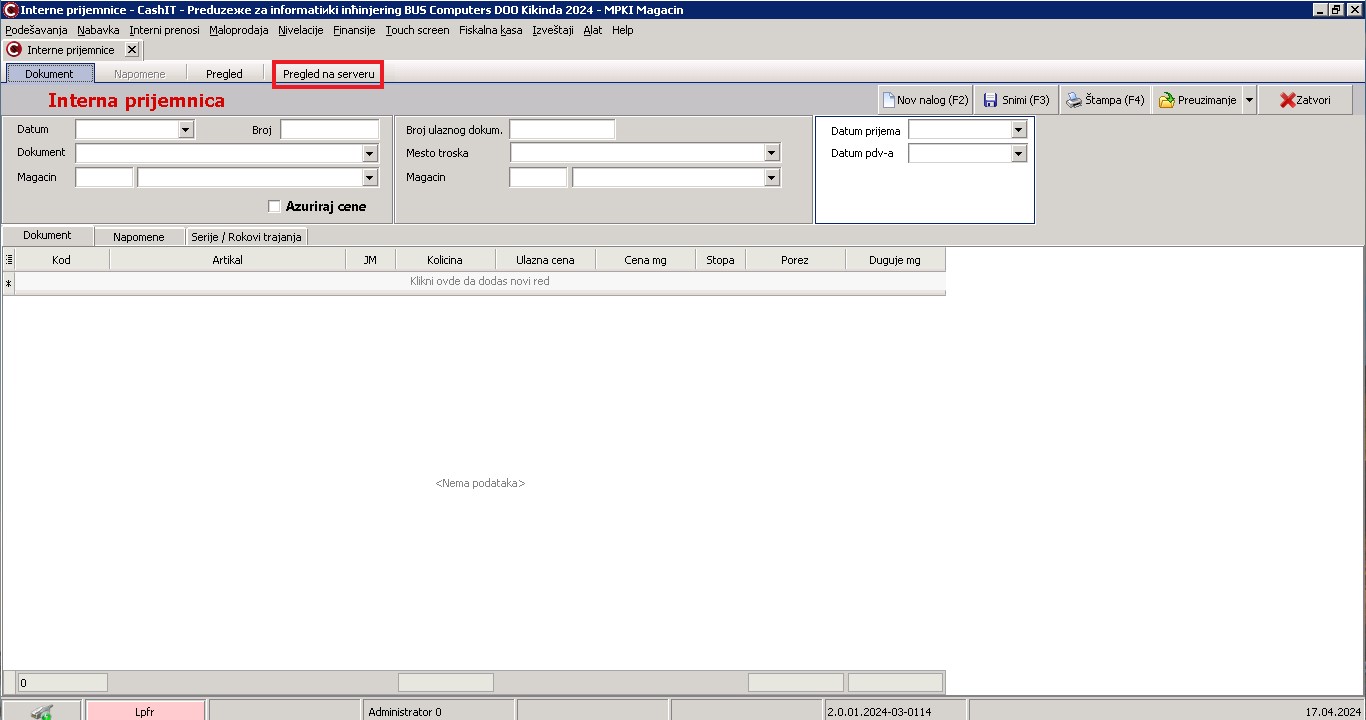Click the Nov nalog (F2) button
1366x720 pixels.
[x=925, y=100]
